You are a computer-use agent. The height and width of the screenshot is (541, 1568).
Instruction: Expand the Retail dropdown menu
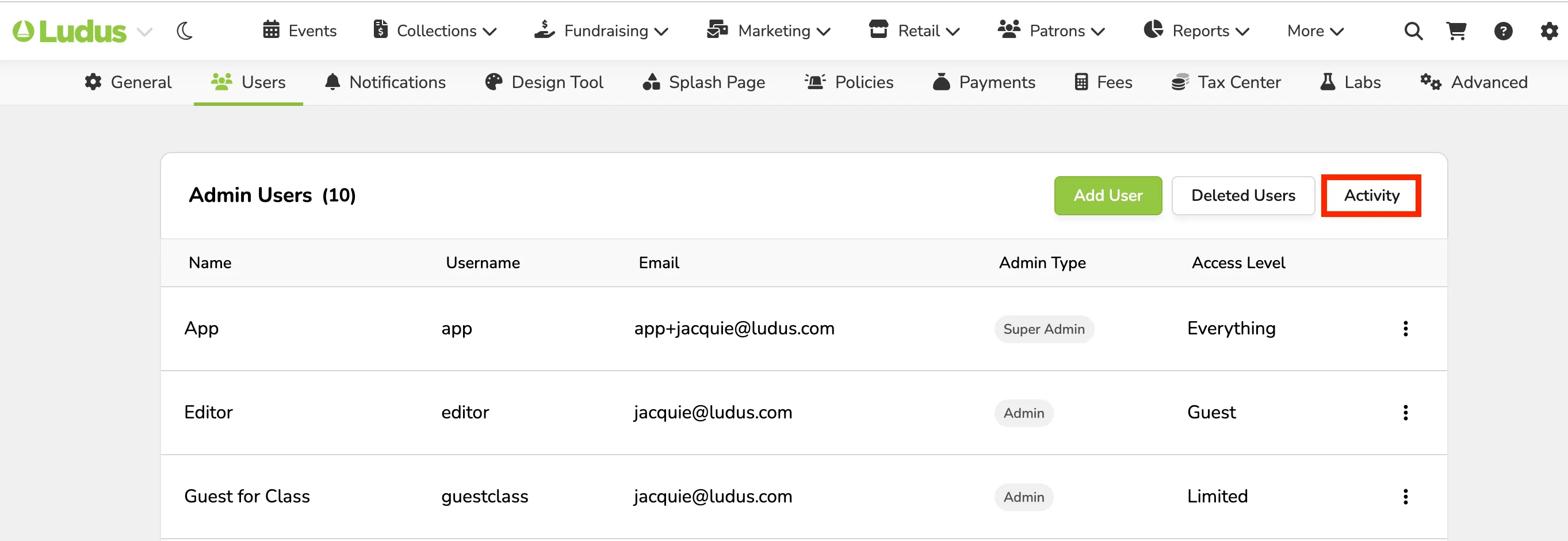914,31
